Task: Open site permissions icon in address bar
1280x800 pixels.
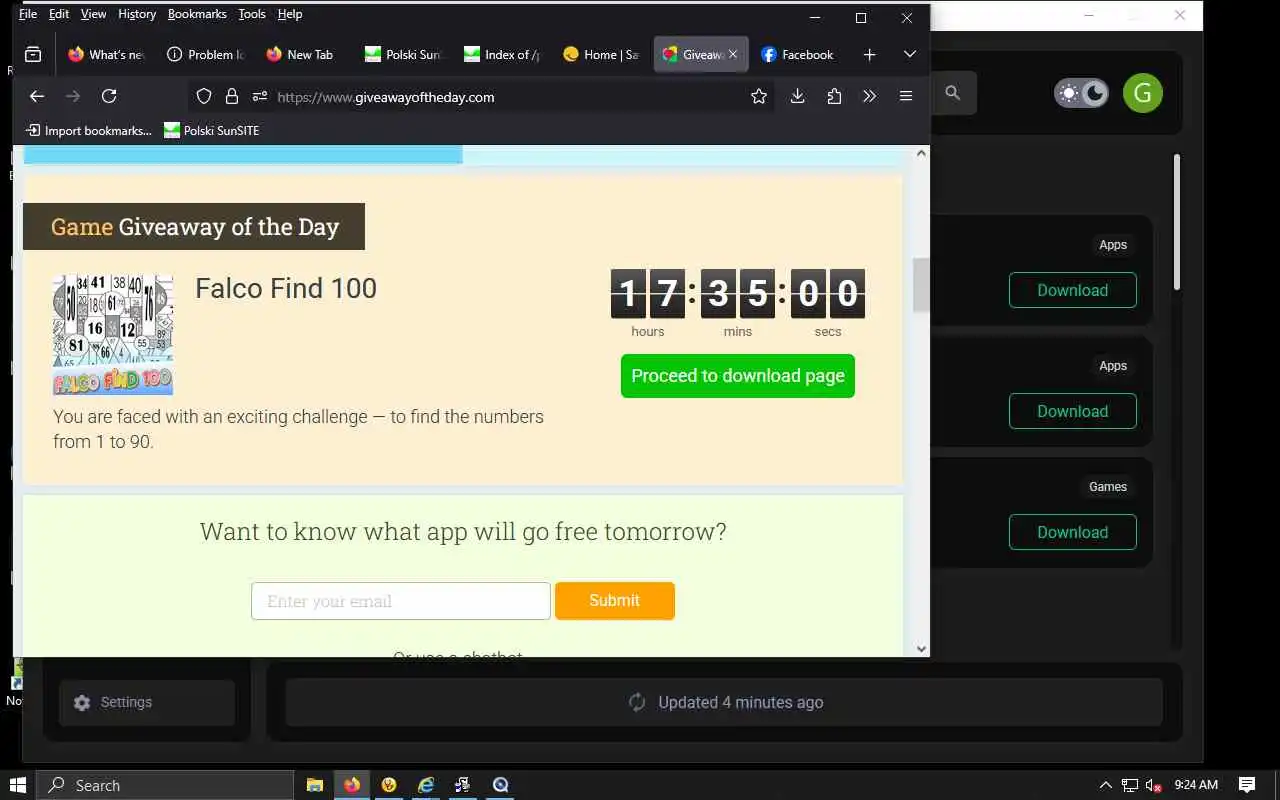Action: 260,96
